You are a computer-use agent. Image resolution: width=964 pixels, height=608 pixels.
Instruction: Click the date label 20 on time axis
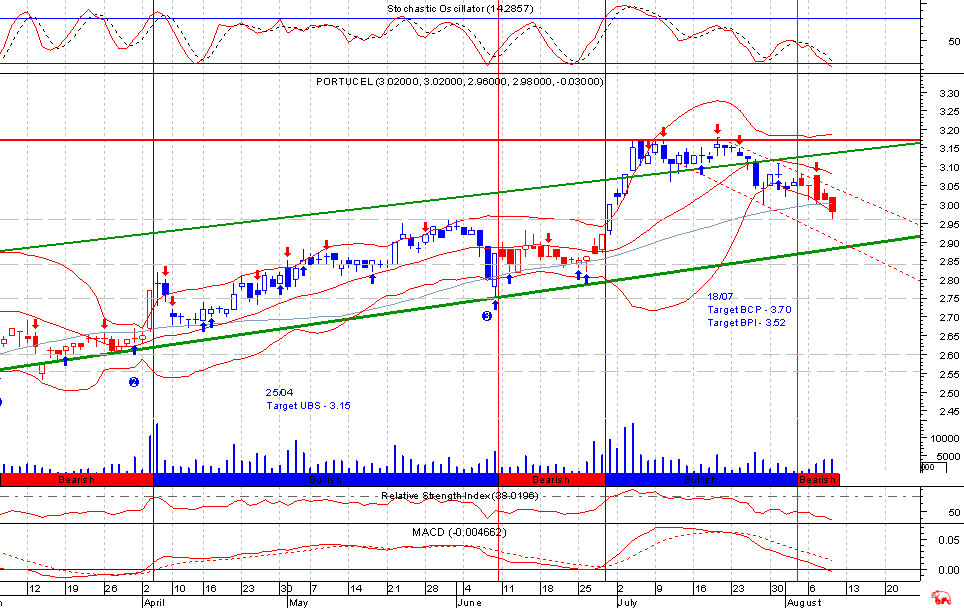892,589
